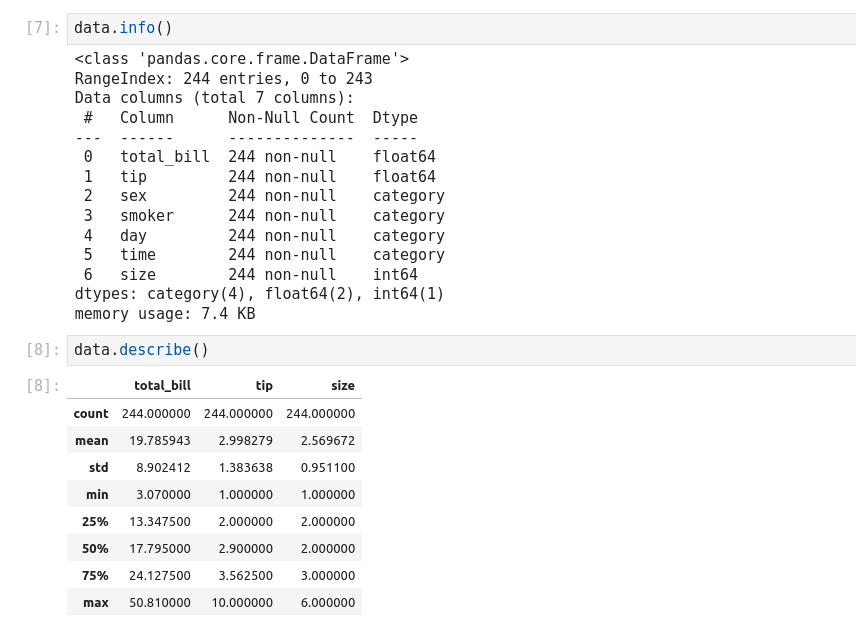Click the total_bill column header in table
The image size is (856, 627).
pyautogui.click(x=162, y=385)
